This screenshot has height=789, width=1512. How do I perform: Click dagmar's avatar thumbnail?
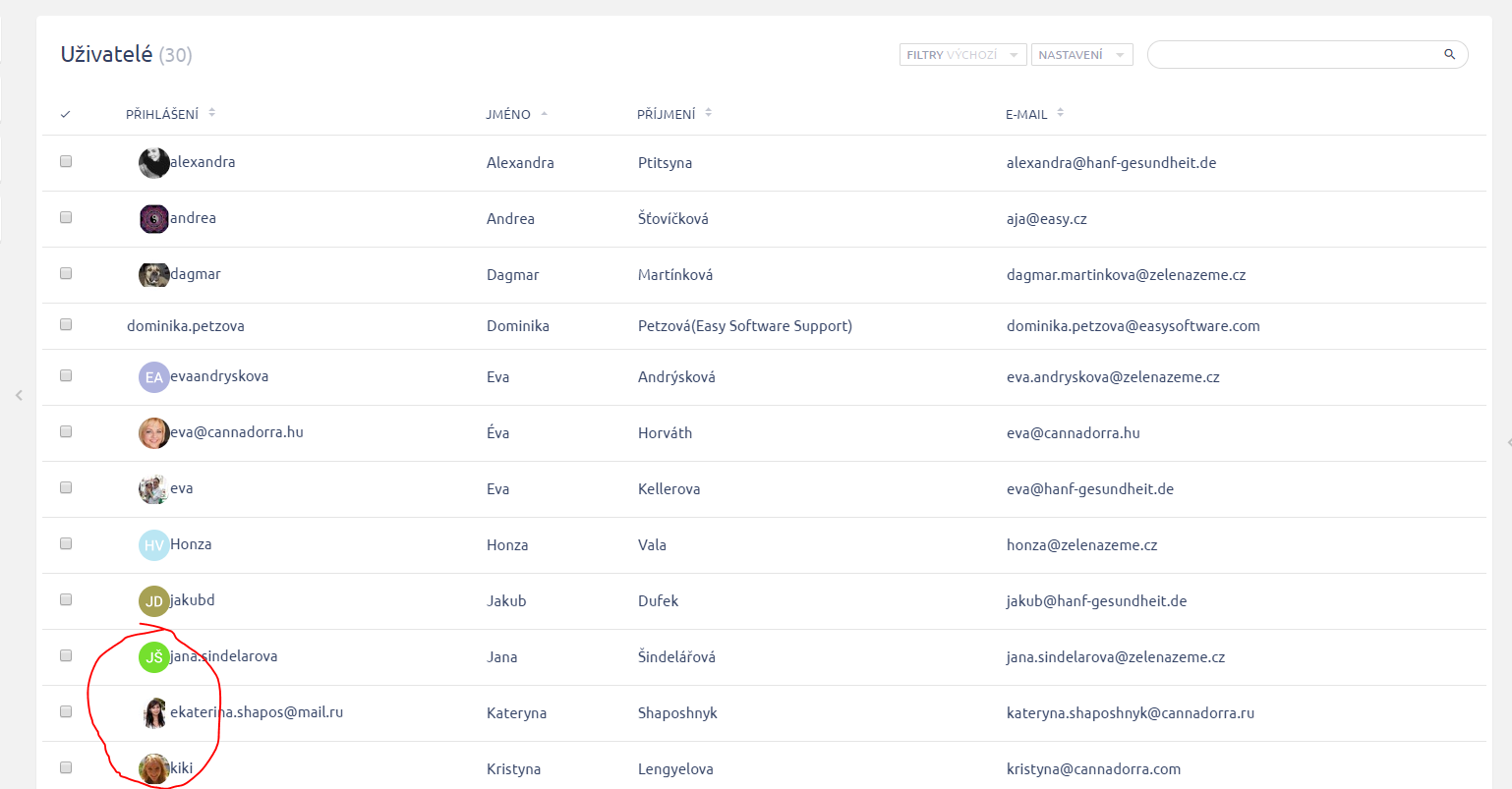pyautogui.click(x=153, y=275)
